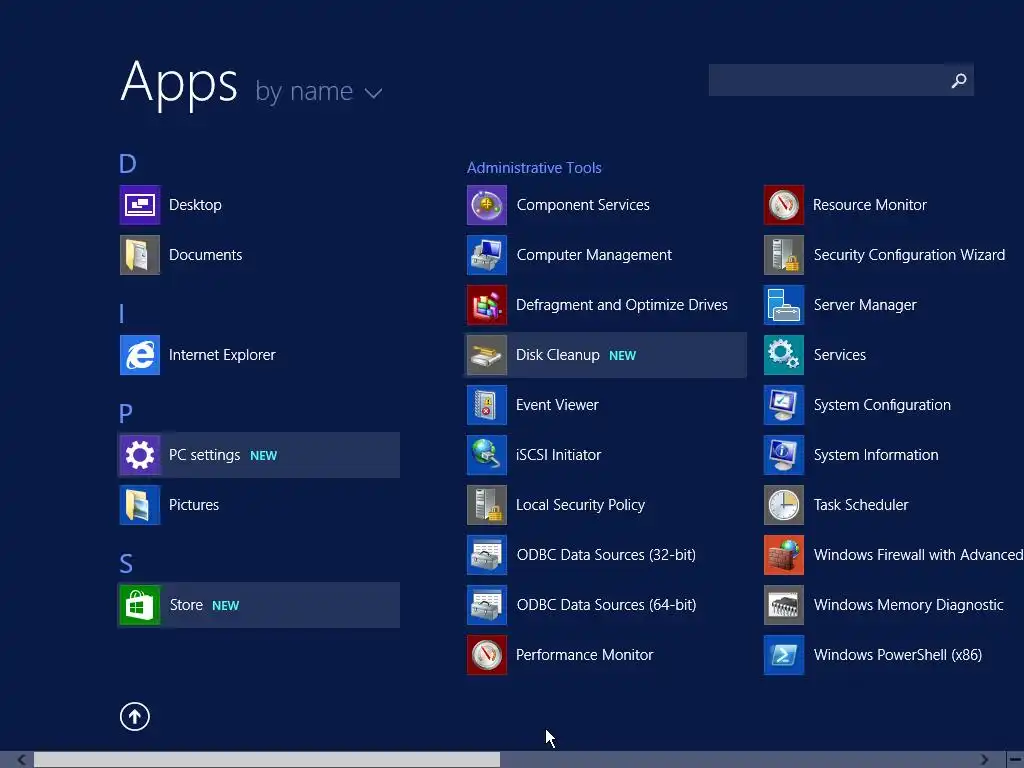Open System Information icon

(x=784, y=455)
